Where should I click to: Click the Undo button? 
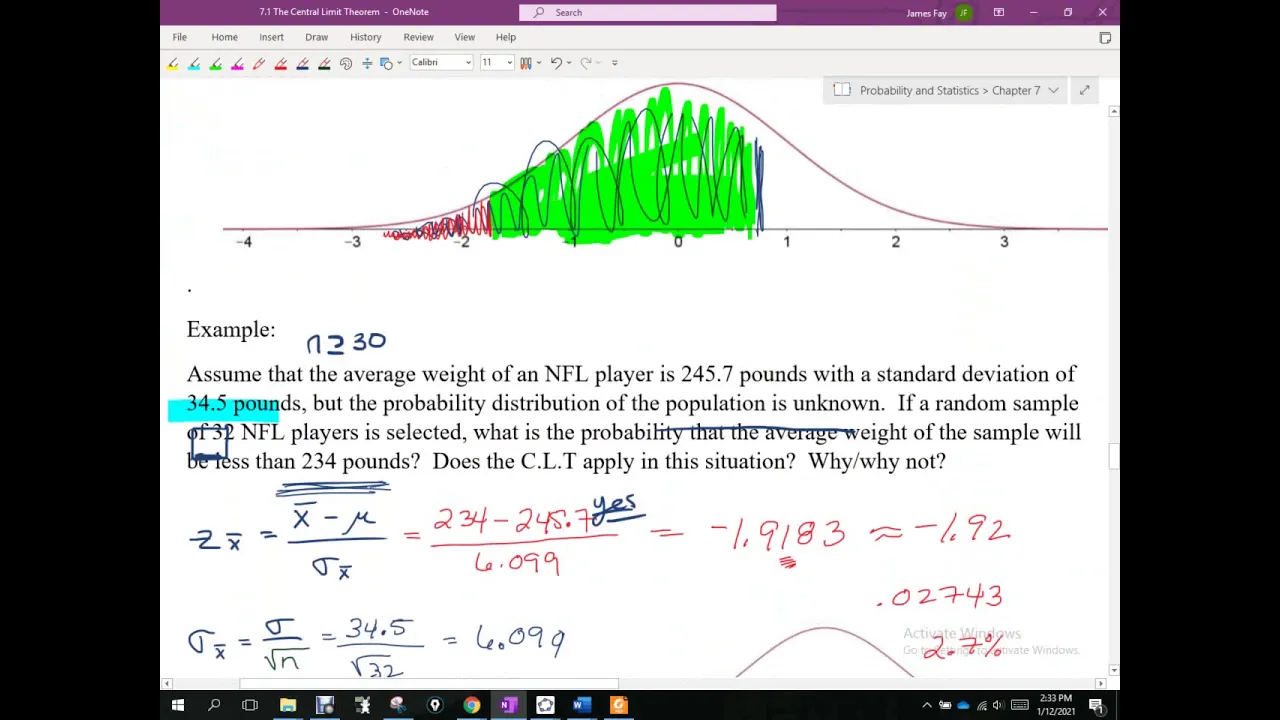point(556,63)
